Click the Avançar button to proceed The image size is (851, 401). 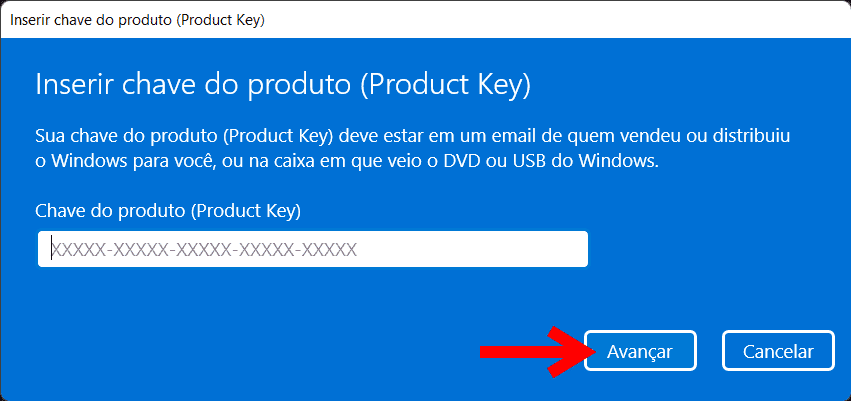click(x=640, y=351)
